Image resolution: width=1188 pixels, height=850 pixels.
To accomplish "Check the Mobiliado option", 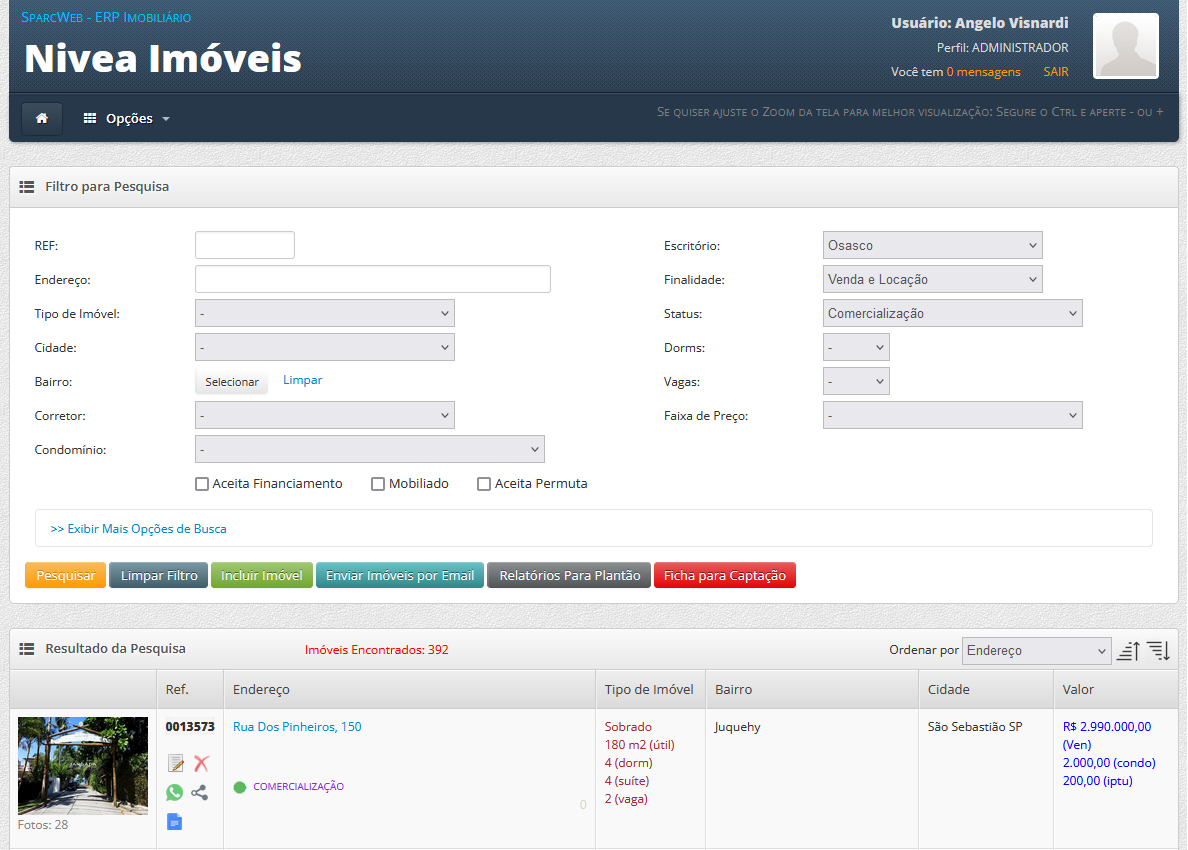I will tap(378, 484).
